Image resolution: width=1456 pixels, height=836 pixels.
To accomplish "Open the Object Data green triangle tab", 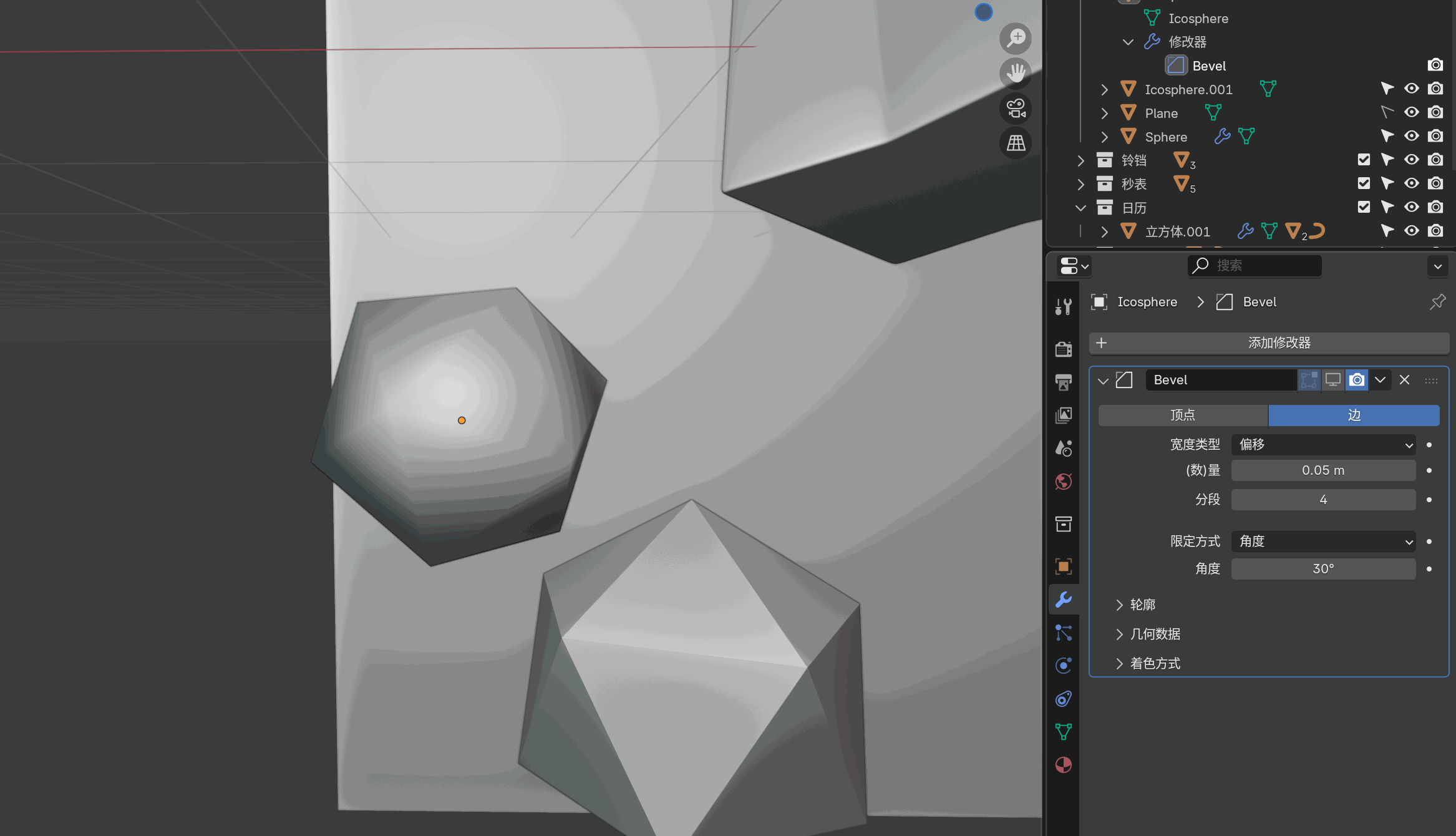I will (x=1064, y=731).
